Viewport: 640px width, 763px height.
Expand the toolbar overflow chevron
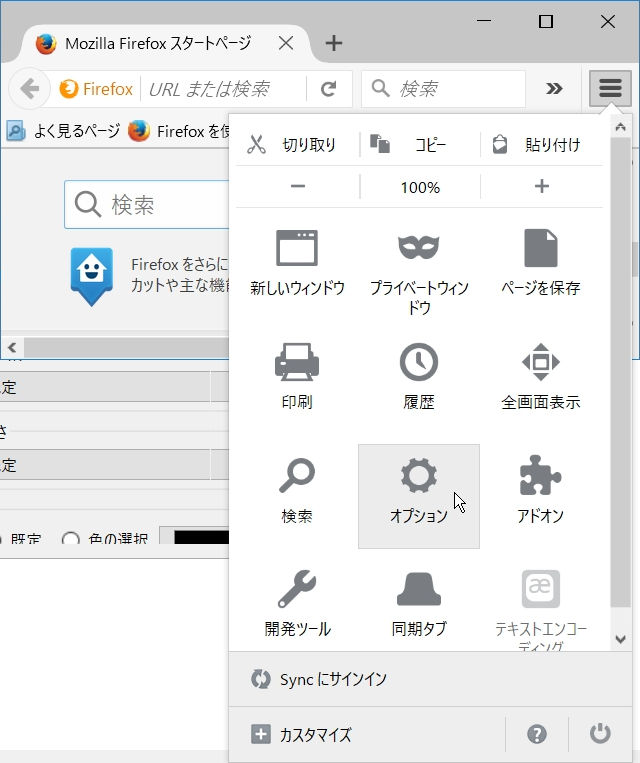(x=554, y=89)
